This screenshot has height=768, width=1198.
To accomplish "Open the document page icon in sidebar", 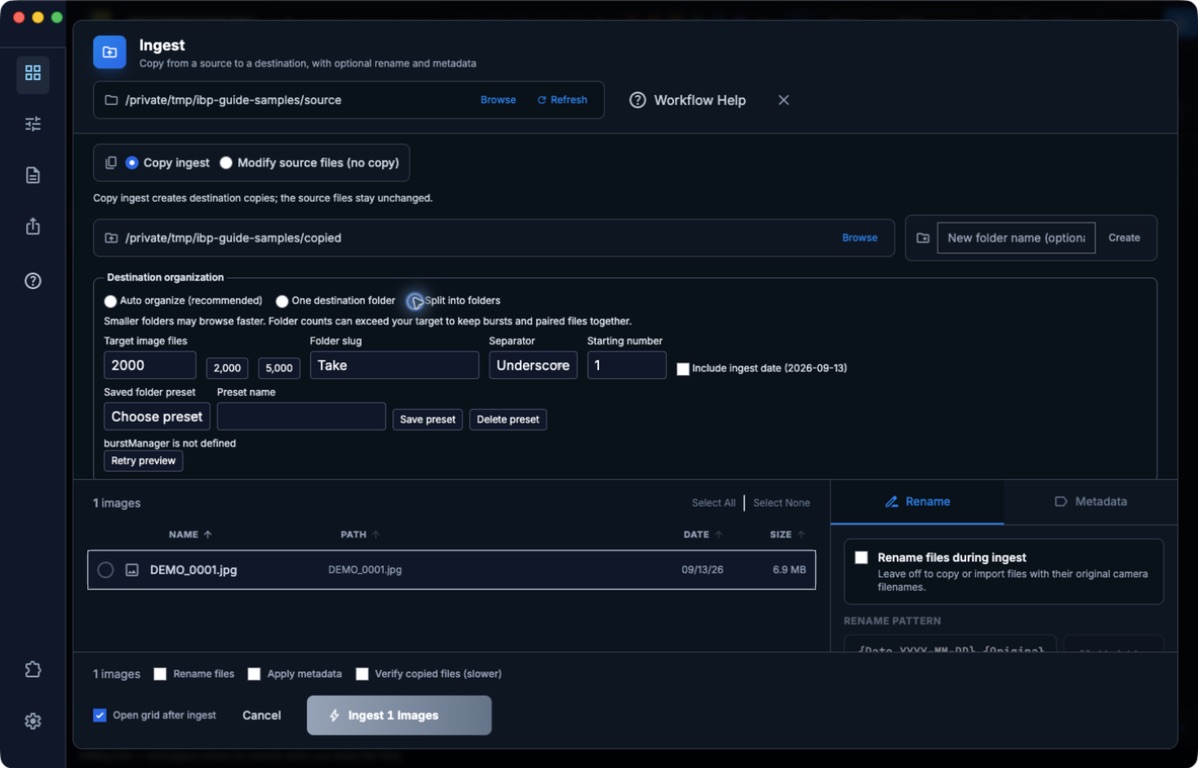I will pos(33,175).
